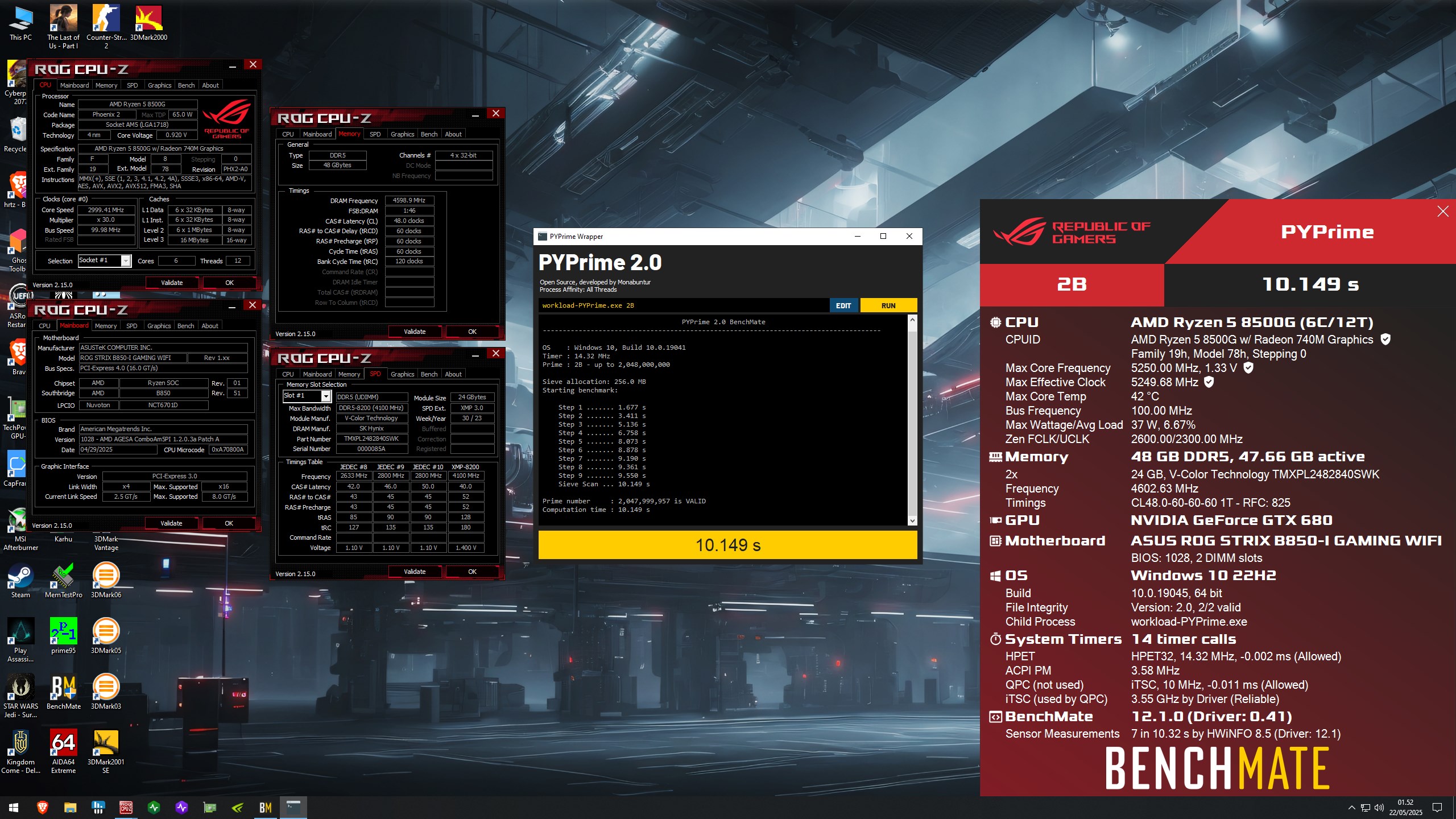Click the Part Number TMXPL2482840SWK field
Viewport: 1456px width, 819px height.
[x=371, y=439]
